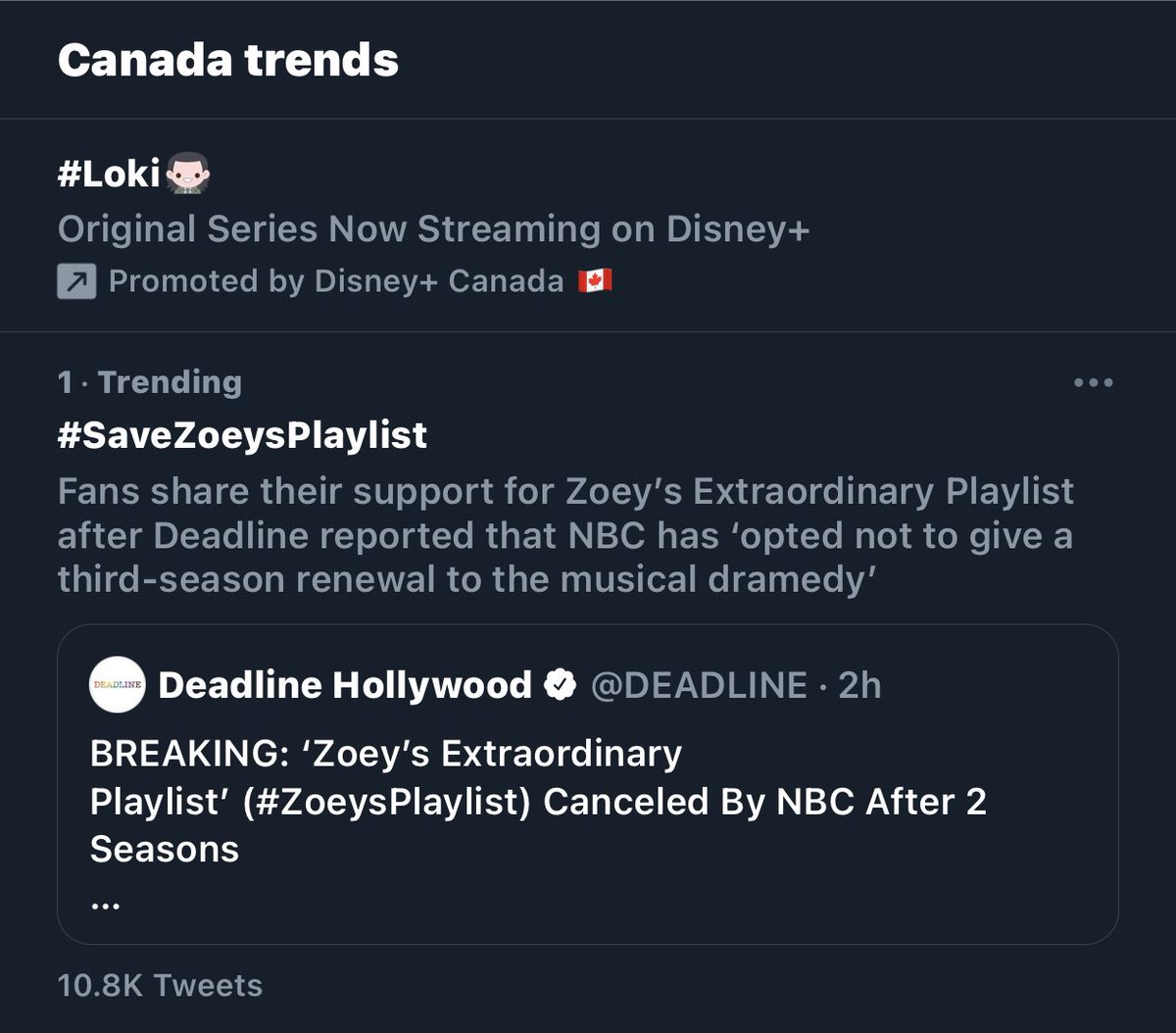Click the Canada trends heading
1176x1033 pixels.
(228, 61)
